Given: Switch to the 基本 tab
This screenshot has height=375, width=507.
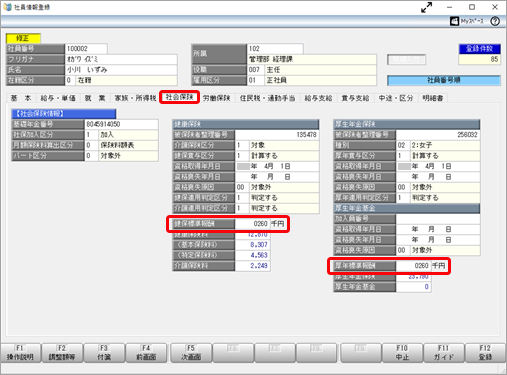Looking at the screenshot, I should point(21,98).
